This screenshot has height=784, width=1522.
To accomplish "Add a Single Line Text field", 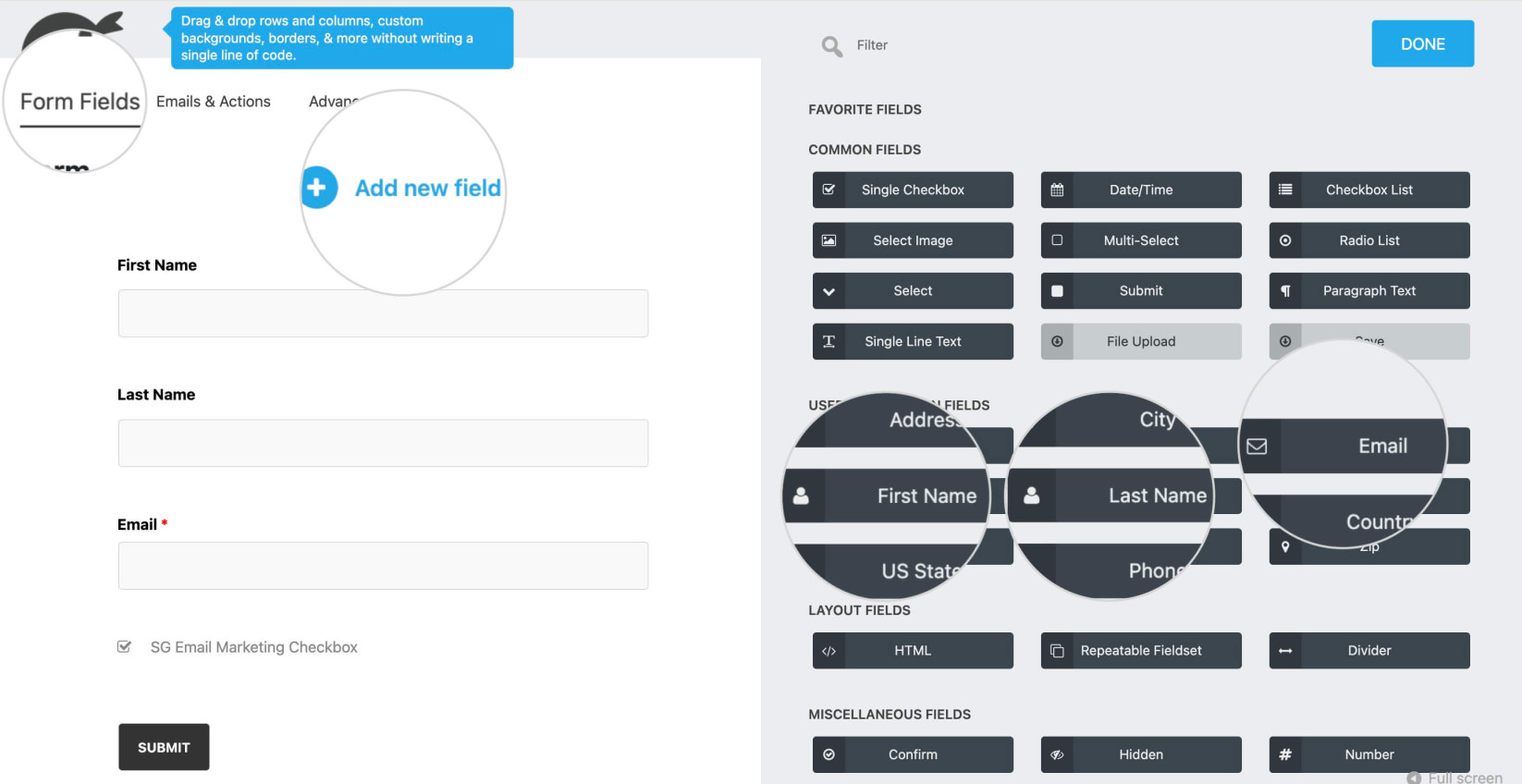I will click(x=913, y=341).
